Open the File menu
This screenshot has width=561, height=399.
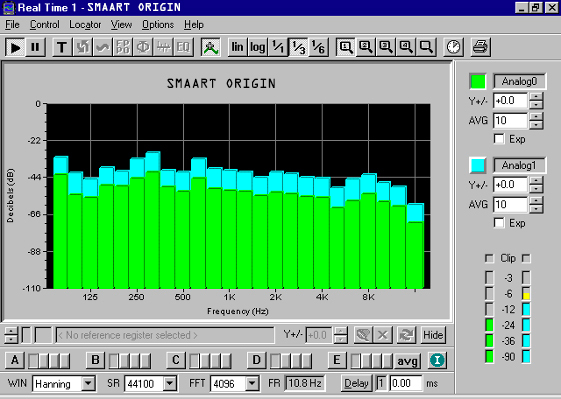pyautogui.click(x=12, y=25)
